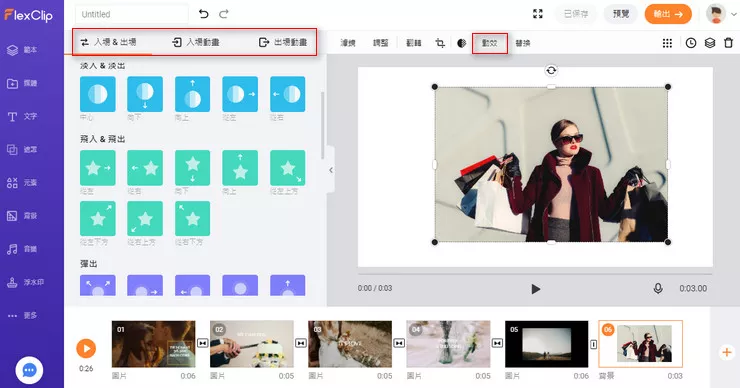
Task: Click the preview progress bar under canvas
Action: [535, 274]
